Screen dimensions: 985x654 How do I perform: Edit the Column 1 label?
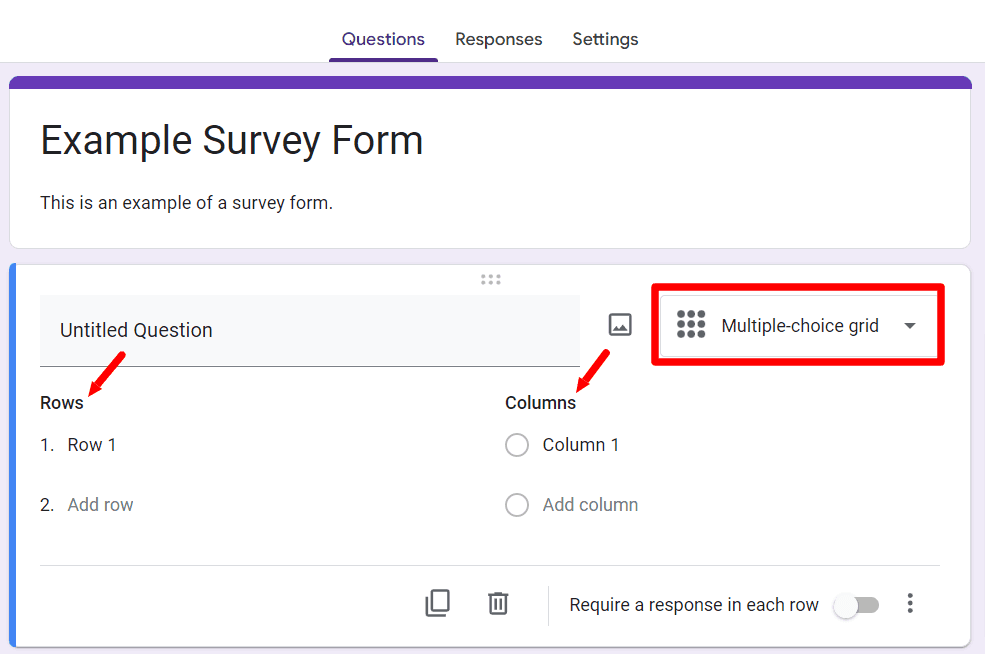click(x=581, y=445)
